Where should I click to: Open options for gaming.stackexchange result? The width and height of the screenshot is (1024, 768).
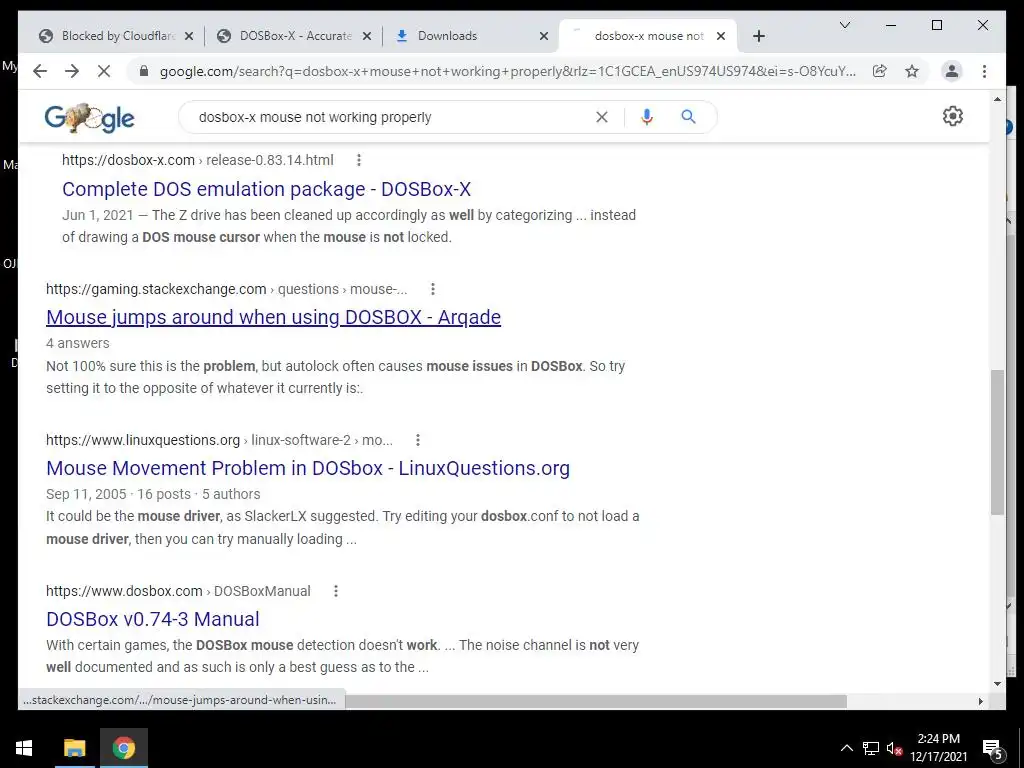coord(432,289)
